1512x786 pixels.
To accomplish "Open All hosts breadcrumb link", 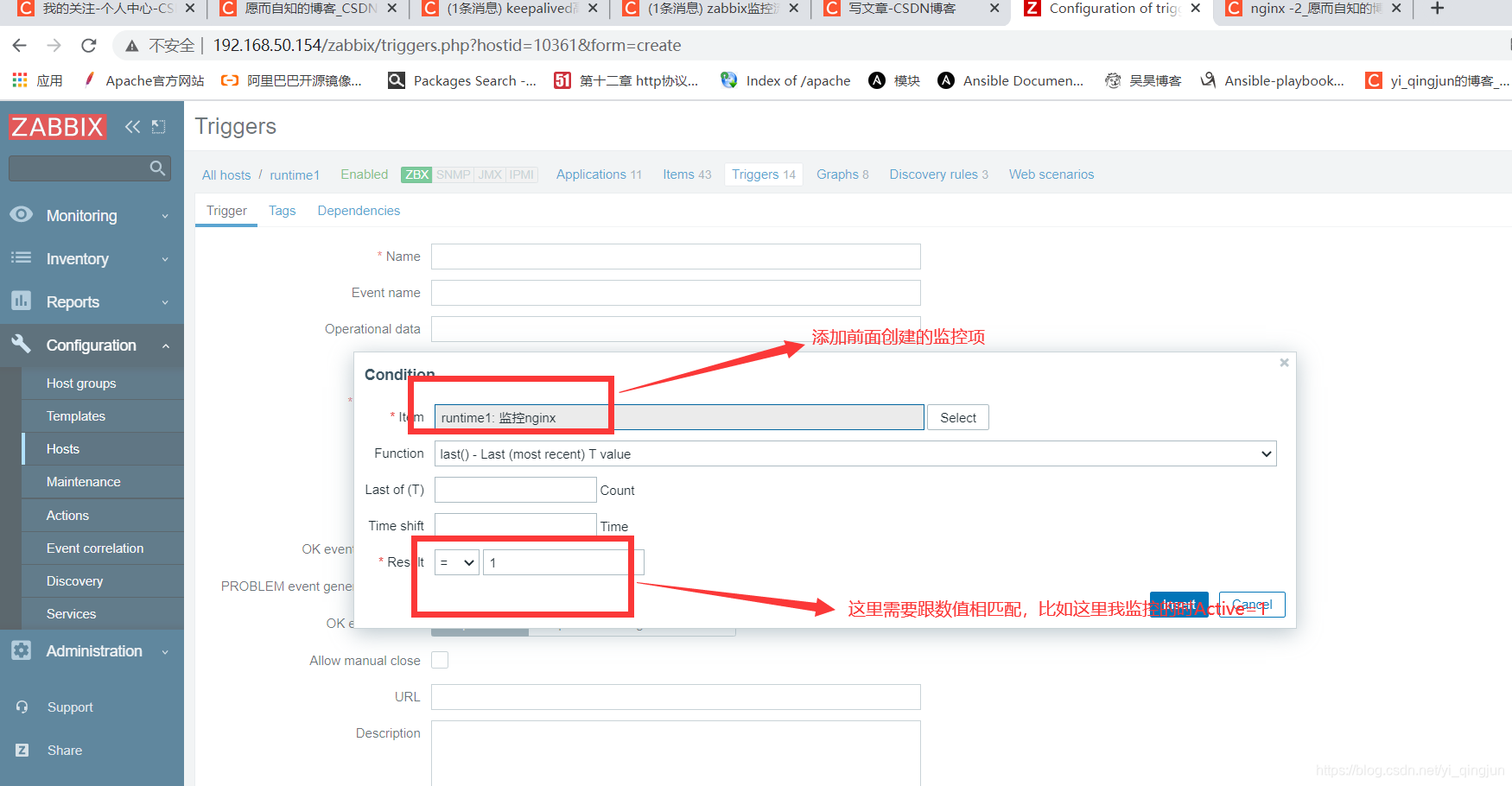I will [226, 174].
